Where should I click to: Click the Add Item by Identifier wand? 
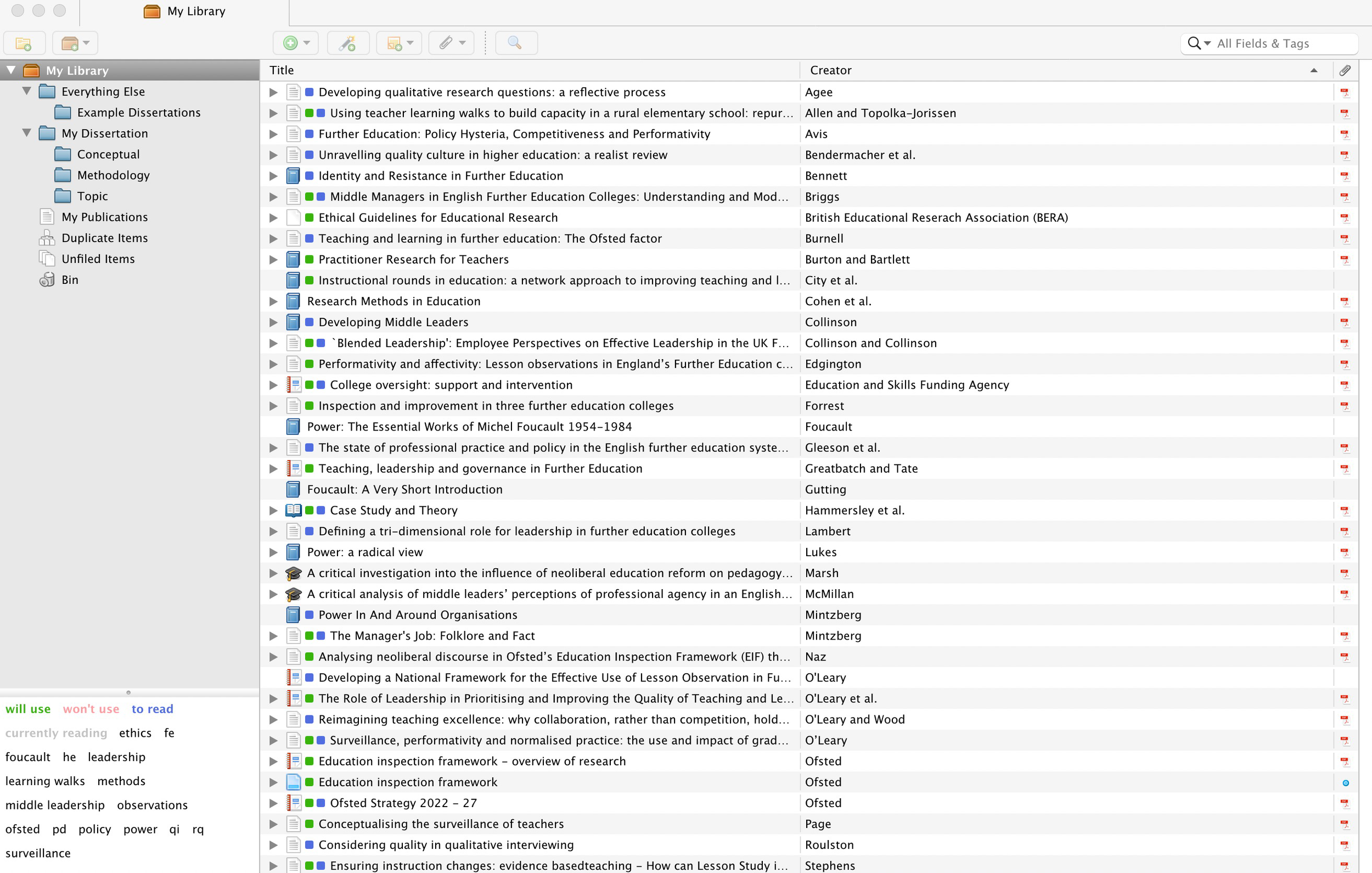pyautogui.click(x=347, y=43)
